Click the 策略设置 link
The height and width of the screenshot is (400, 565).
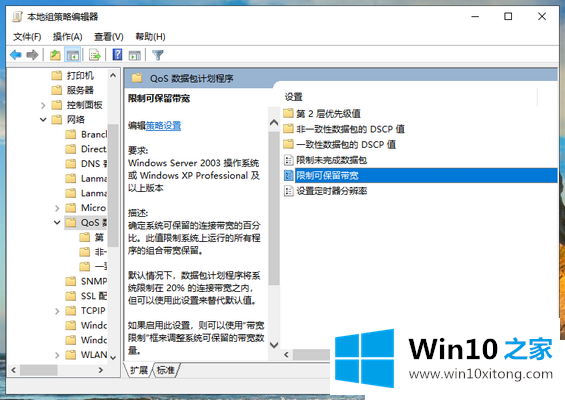(x=163, y=125)
